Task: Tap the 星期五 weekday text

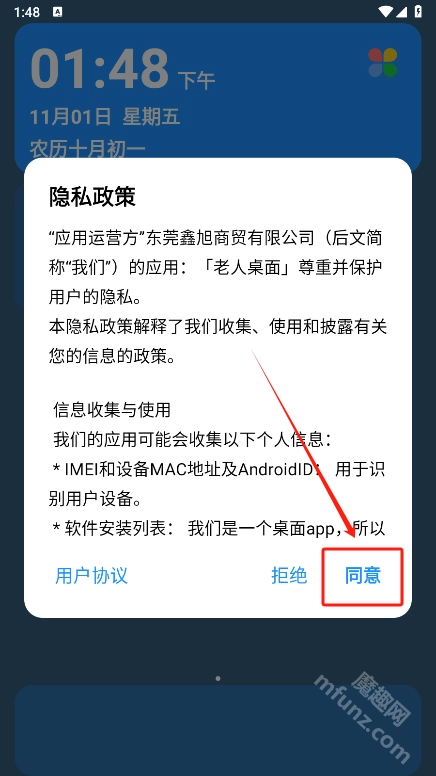Action: pyautogui.click(x=151, y=117)
